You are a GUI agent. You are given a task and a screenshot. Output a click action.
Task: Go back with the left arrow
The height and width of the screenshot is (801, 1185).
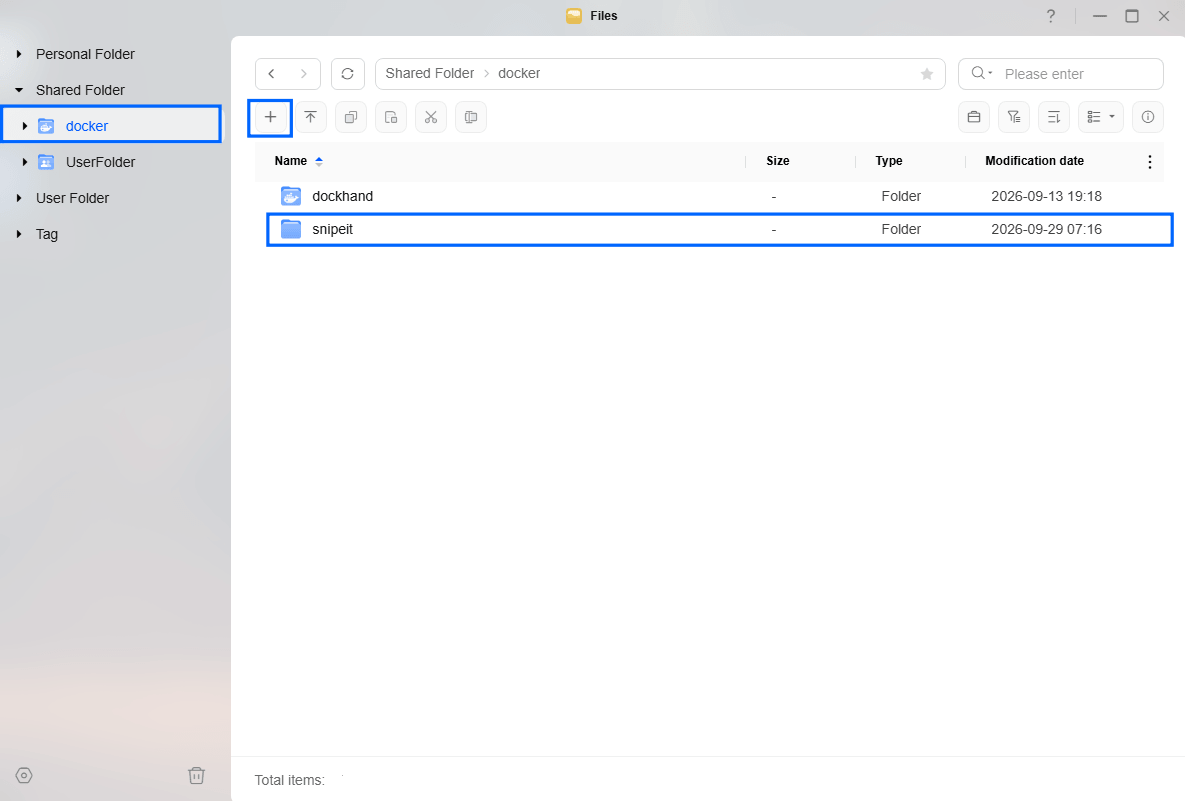click(x=271, y=74)
